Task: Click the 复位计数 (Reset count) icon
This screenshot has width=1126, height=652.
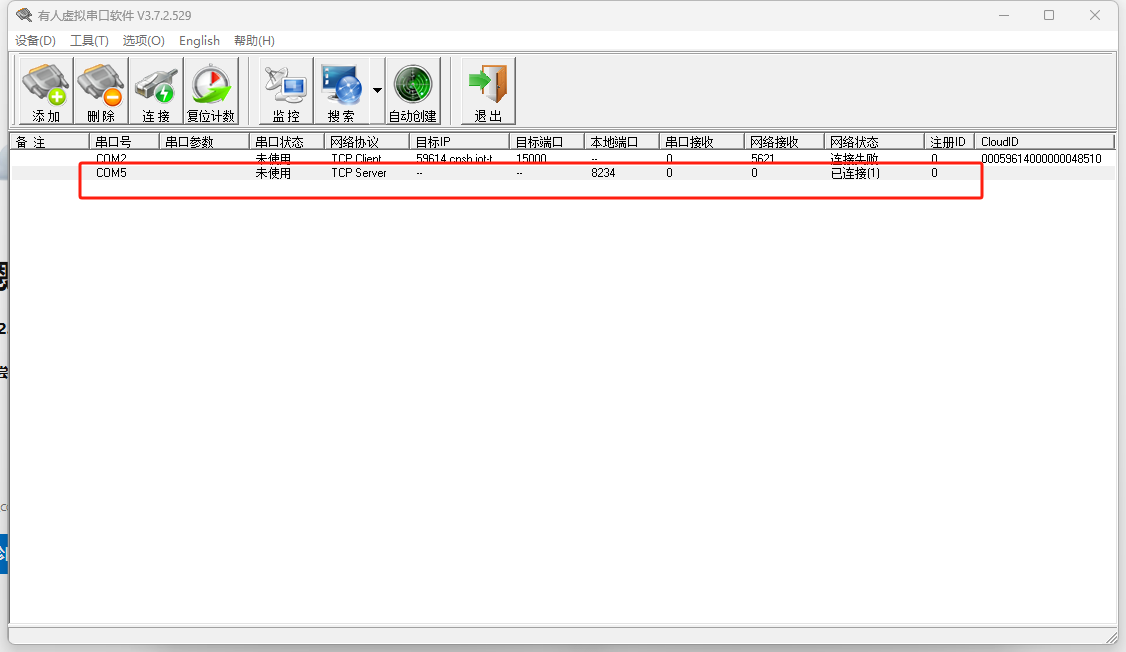Action: [x=211, y=91]
